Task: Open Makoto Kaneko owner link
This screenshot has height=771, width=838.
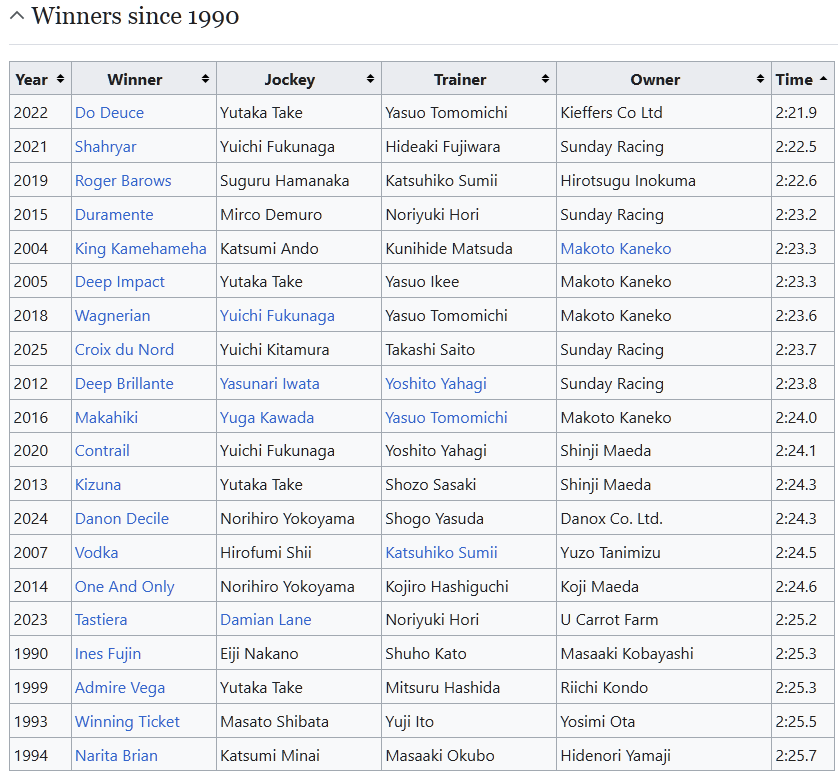Action: pyautogui.click(x=615, y=249)
